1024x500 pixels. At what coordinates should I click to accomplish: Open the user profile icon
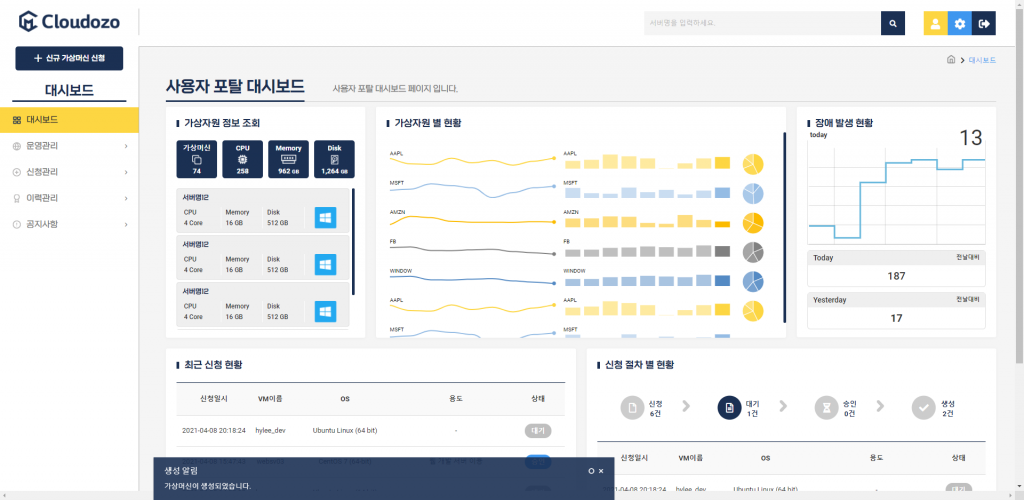tap(935, 24)
